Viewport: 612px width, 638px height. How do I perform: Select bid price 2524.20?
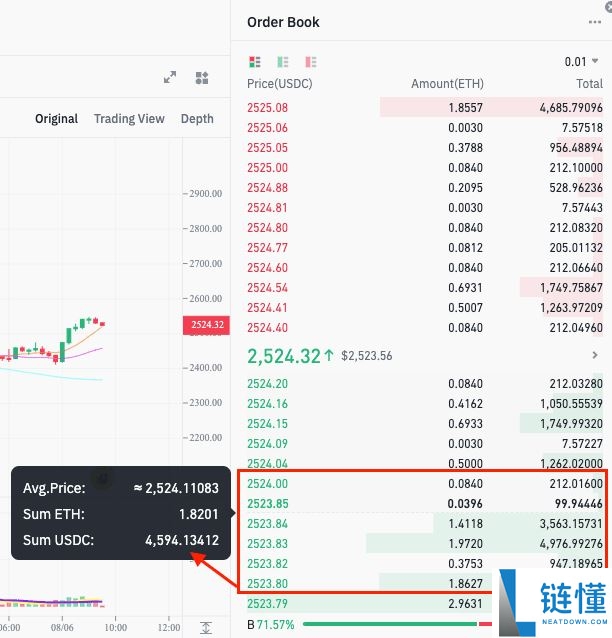[267, 384]
